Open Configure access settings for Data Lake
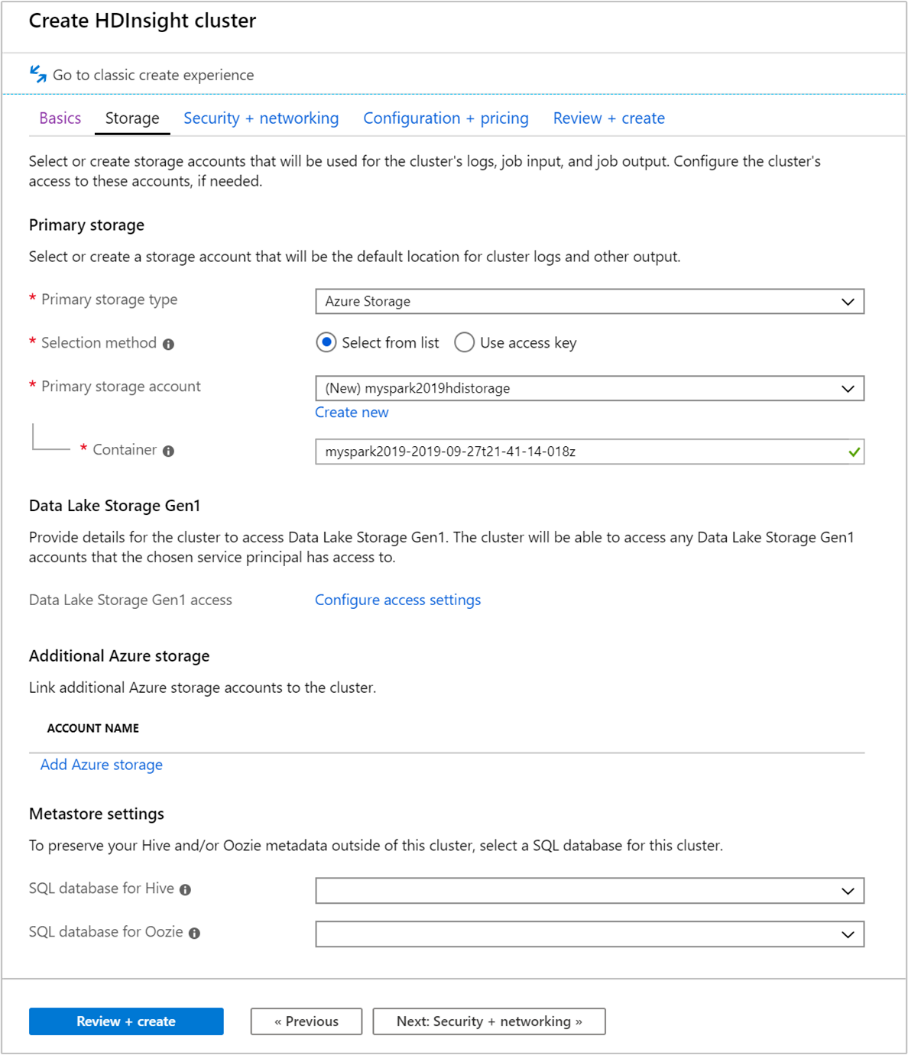The width and height of the screenshot is (908, 1055). coord(397,599)
